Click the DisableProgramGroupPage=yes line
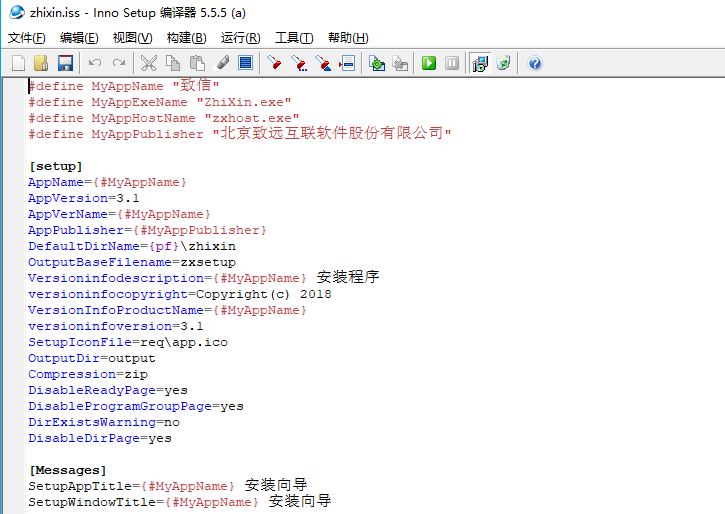725x514 pixels. pos(135,406)
